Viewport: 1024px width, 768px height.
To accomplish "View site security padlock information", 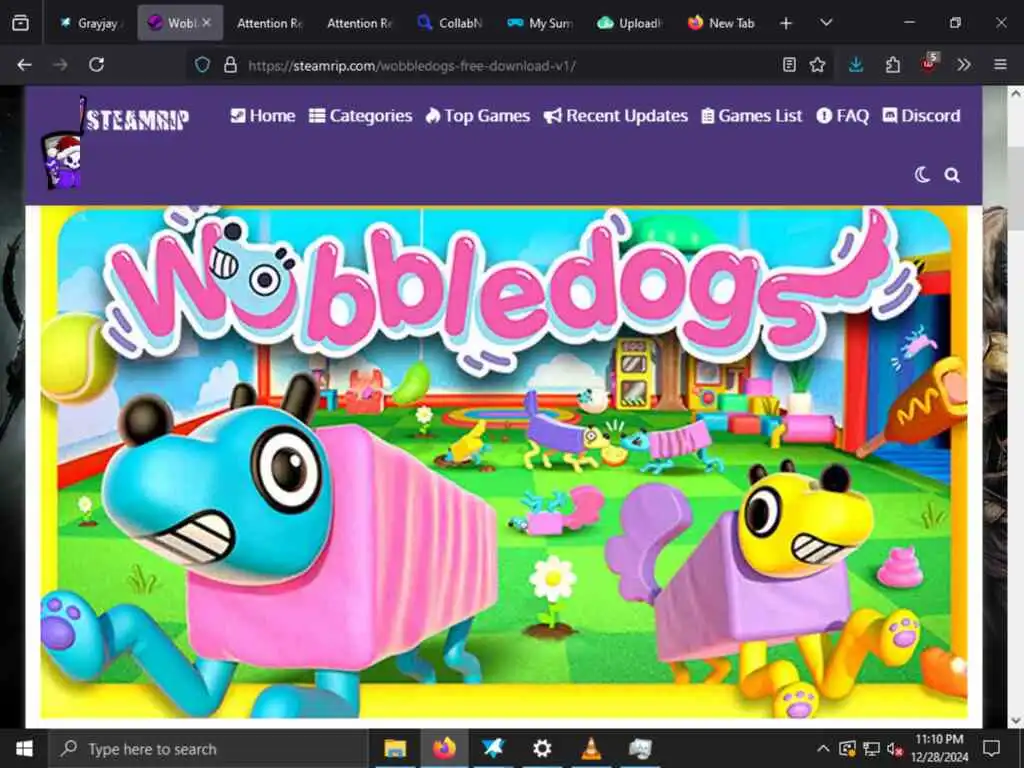I will pos(230,65).
